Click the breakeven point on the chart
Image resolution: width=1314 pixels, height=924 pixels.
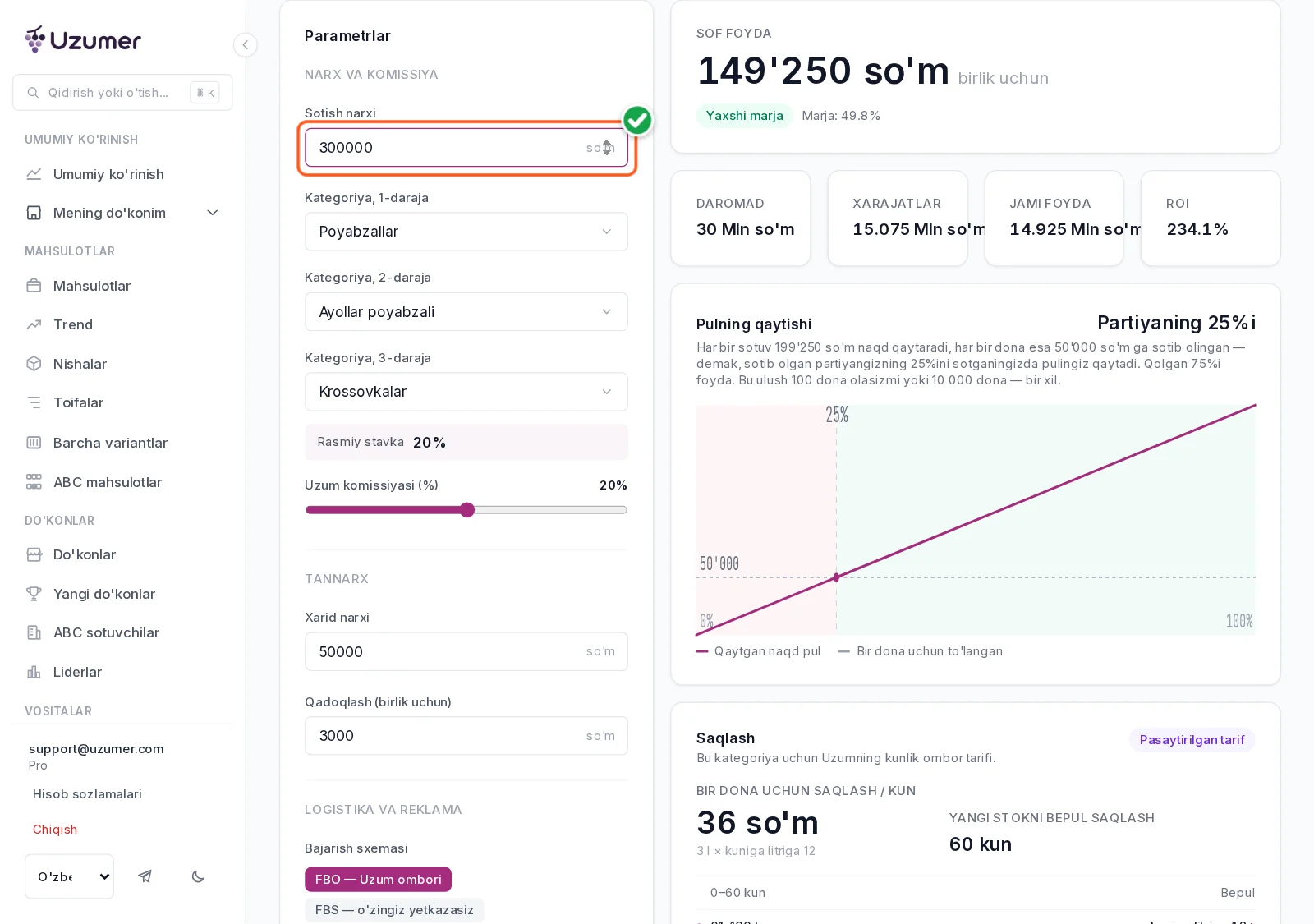(837, 577)
